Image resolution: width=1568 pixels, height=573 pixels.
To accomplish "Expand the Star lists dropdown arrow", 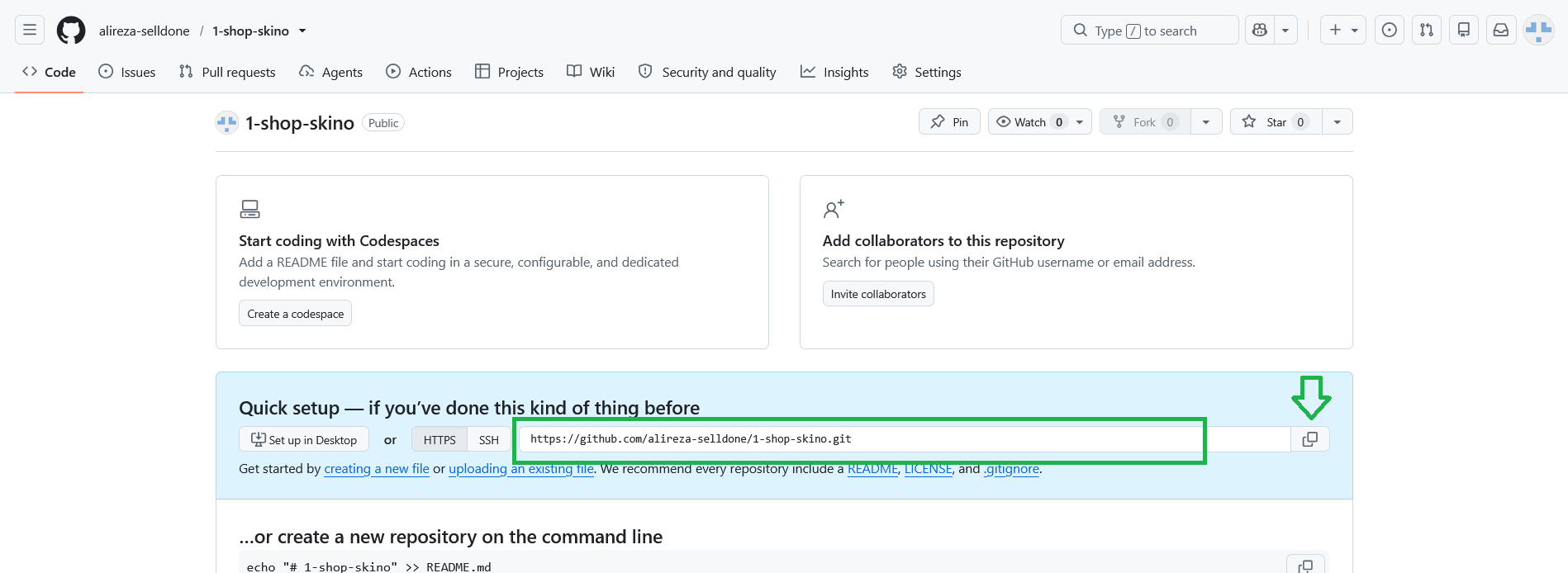I will (1338, 121).
